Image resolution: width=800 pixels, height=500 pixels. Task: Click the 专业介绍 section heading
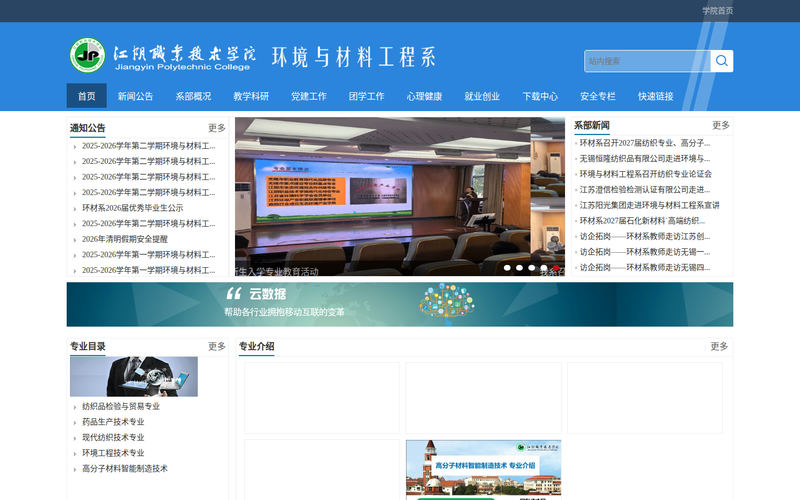tap(257, 346)
